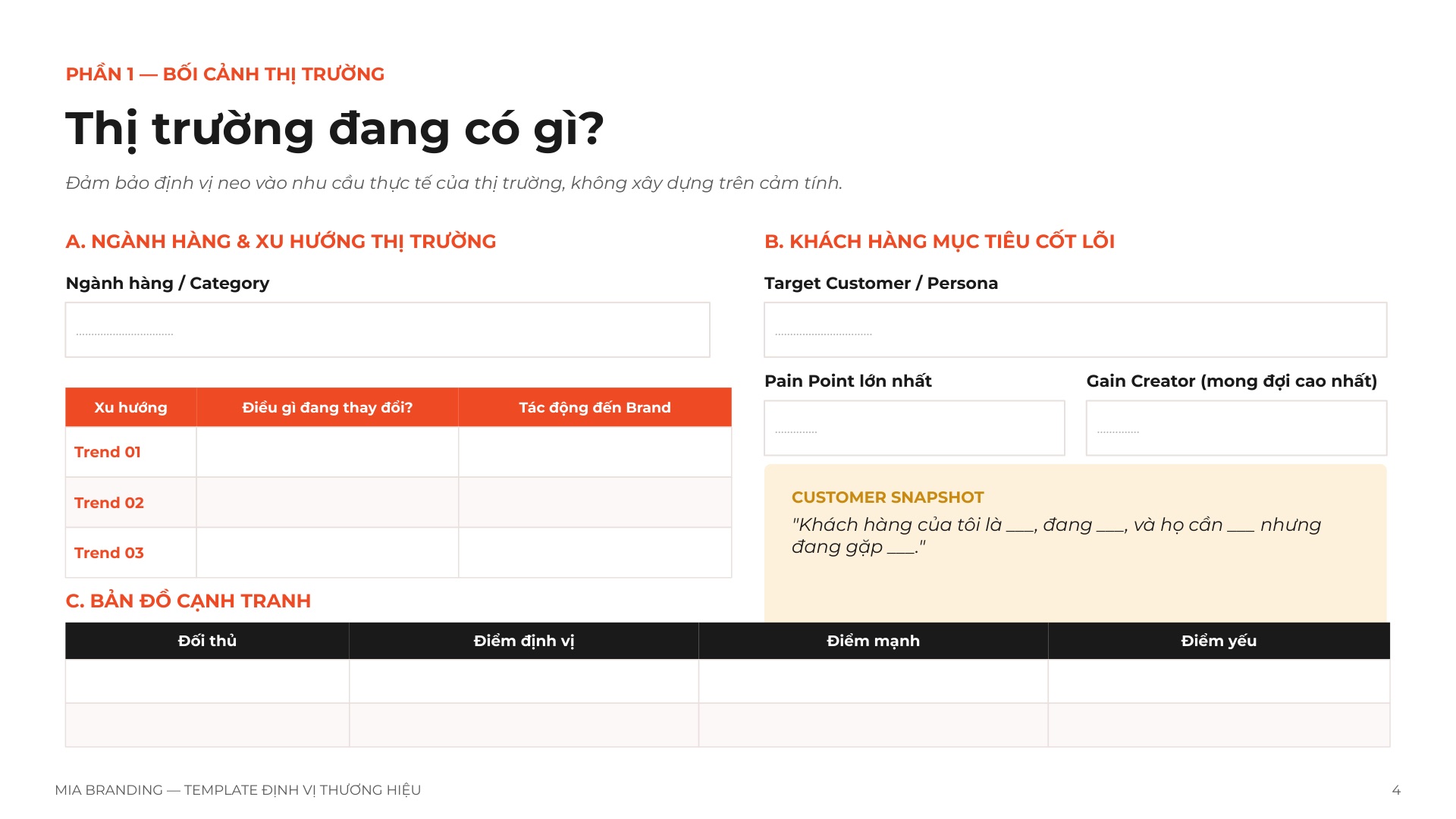Screen dimensions: 1456x819
Task: Click the footer 'MIA BRANDING — TEMPLATE ĐỊNH VỊ THƯƠNG HIỆU'
Action: tap(238, 790)
